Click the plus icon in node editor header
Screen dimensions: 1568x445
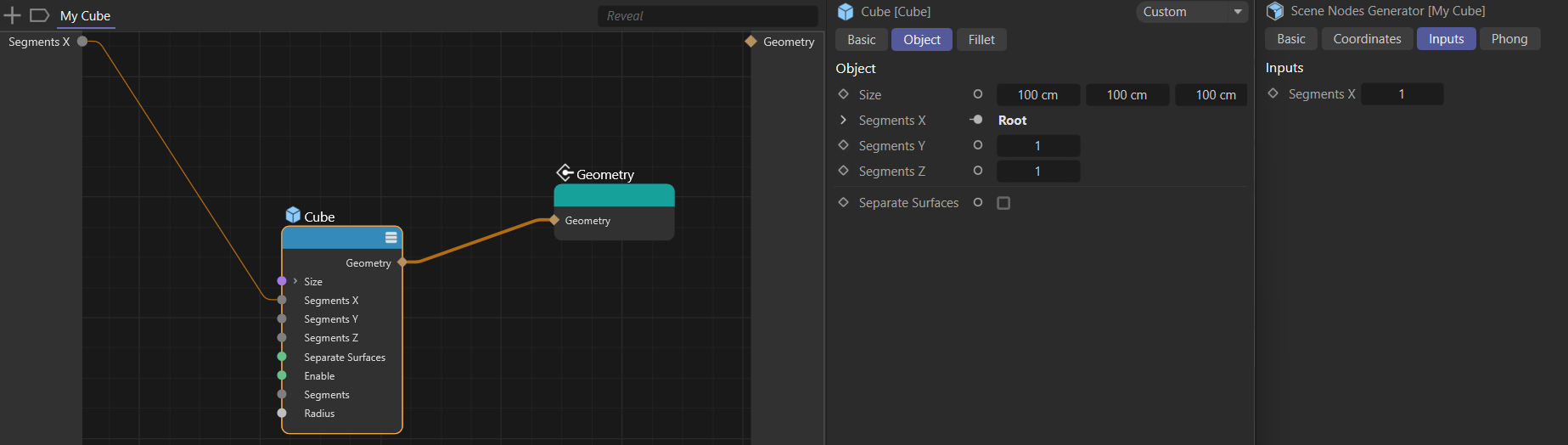tap(12, 15)
